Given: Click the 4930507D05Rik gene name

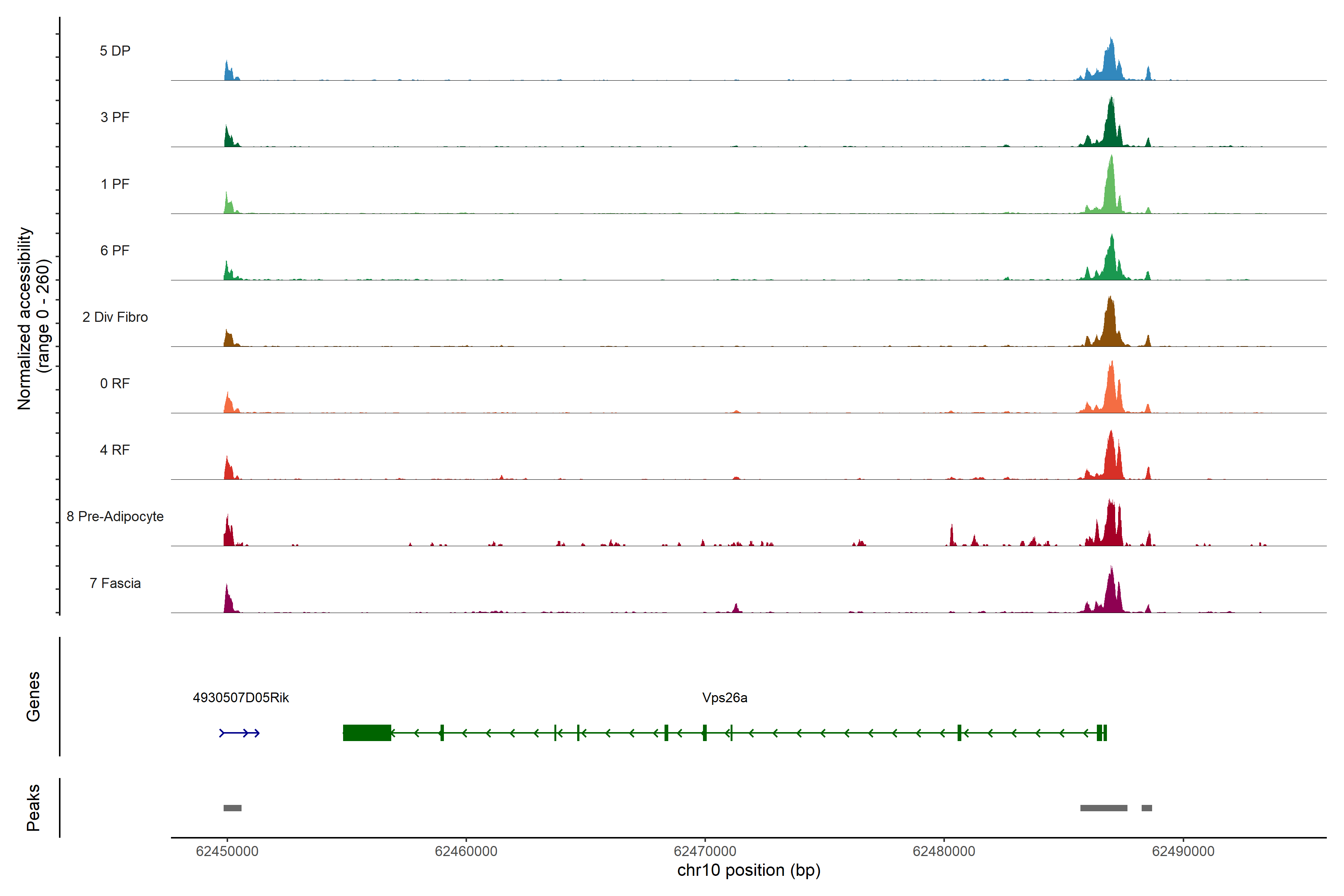Looking at the screenshot, I should point(240,698).
